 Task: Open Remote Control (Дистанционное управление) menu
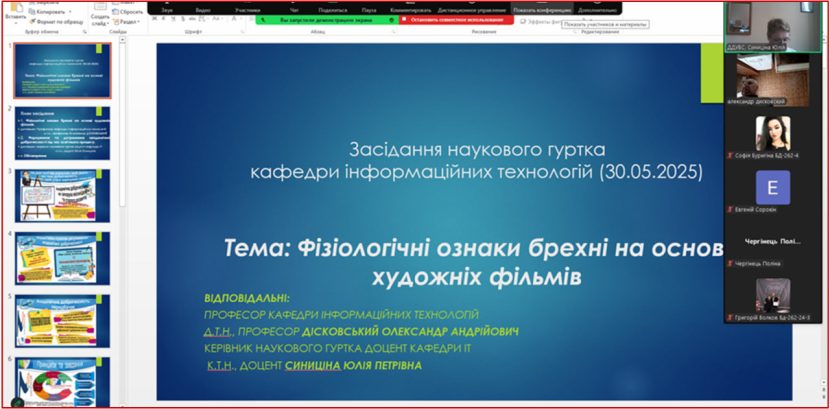(x=471, y=9)
